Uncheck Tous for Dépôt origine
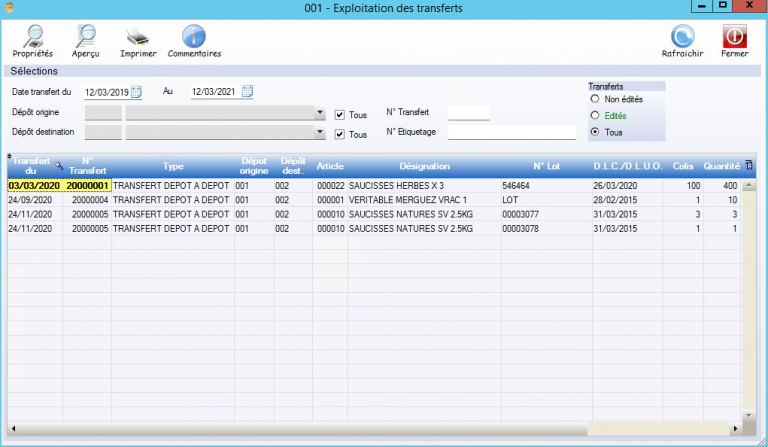 point(340,114)
